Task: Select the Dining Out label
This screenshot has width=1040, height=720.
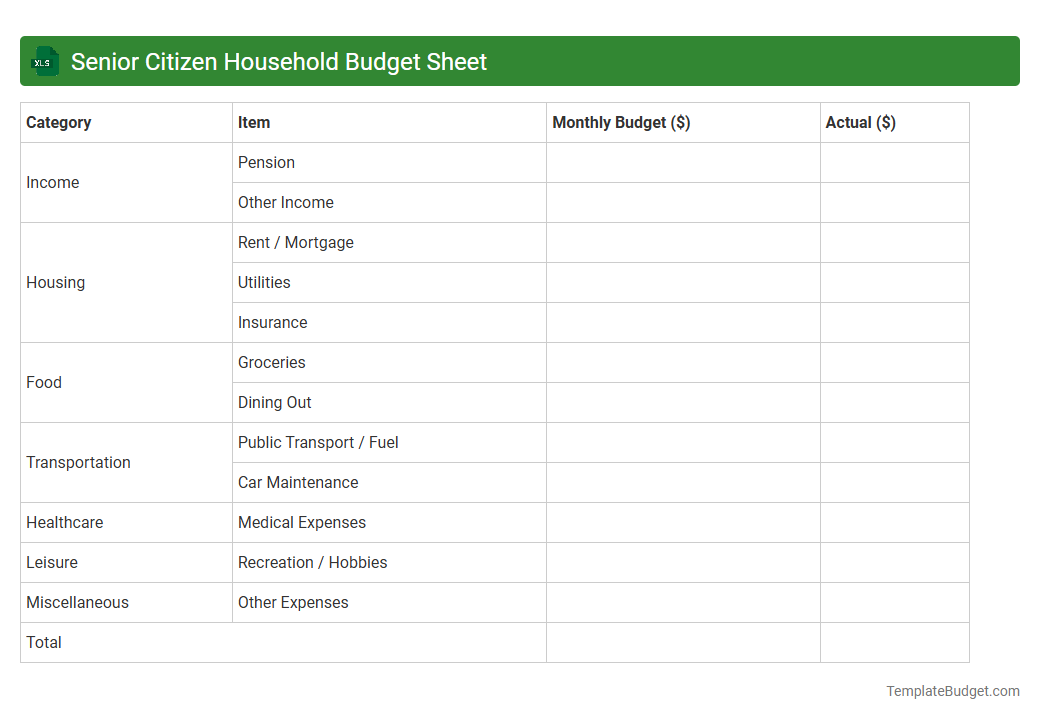Action: coord(274,402)
